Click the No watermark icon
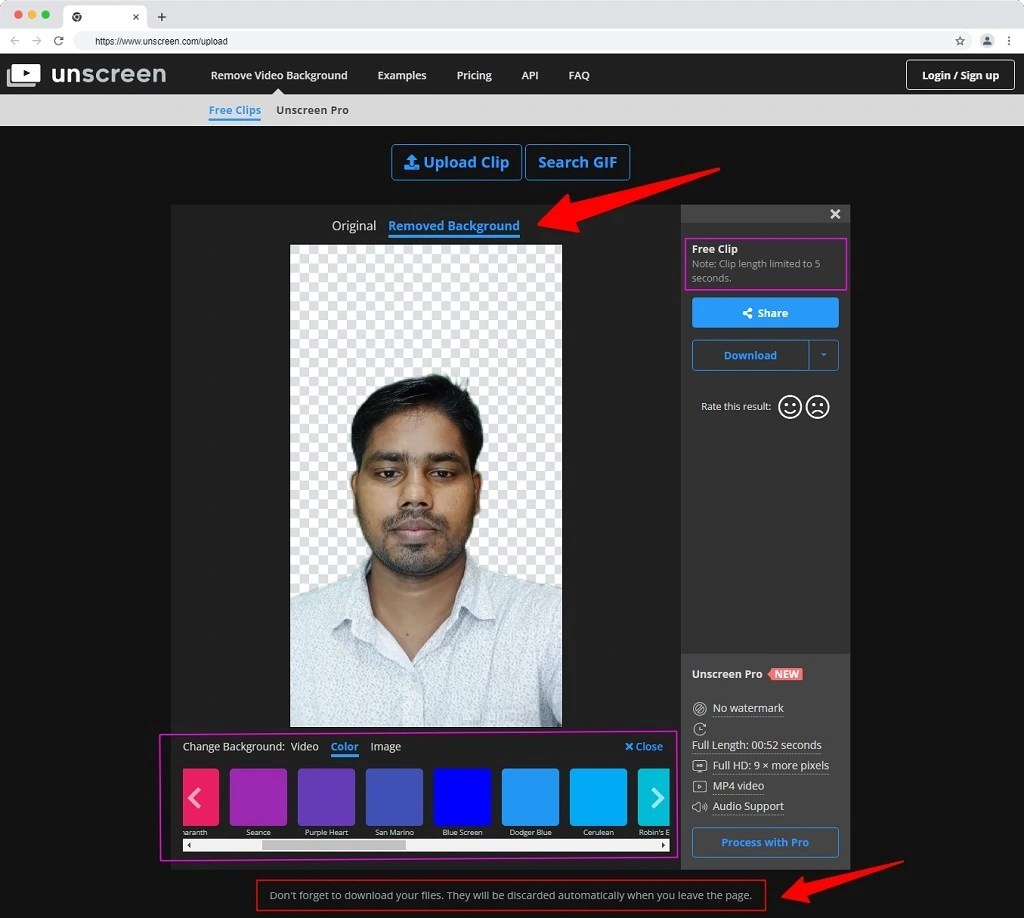 point(700,708)
